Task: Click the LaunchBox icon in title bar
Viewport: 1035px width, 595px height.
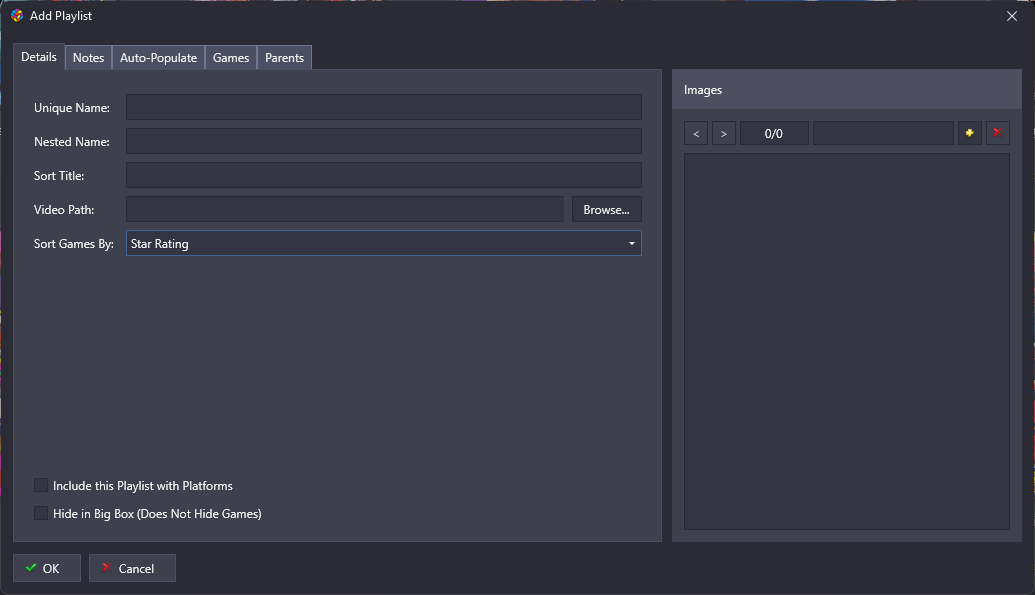Action: (x=17, y=16)
